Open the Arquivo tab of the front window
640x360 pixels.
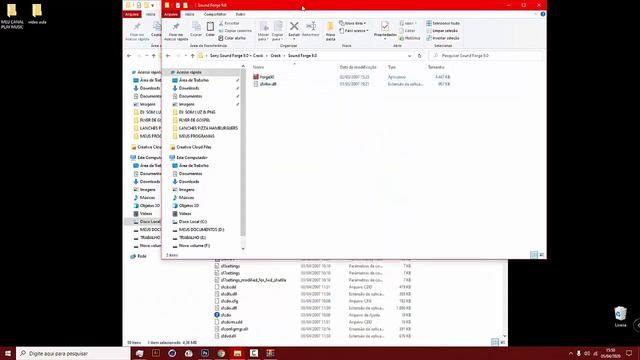(171, 14)
